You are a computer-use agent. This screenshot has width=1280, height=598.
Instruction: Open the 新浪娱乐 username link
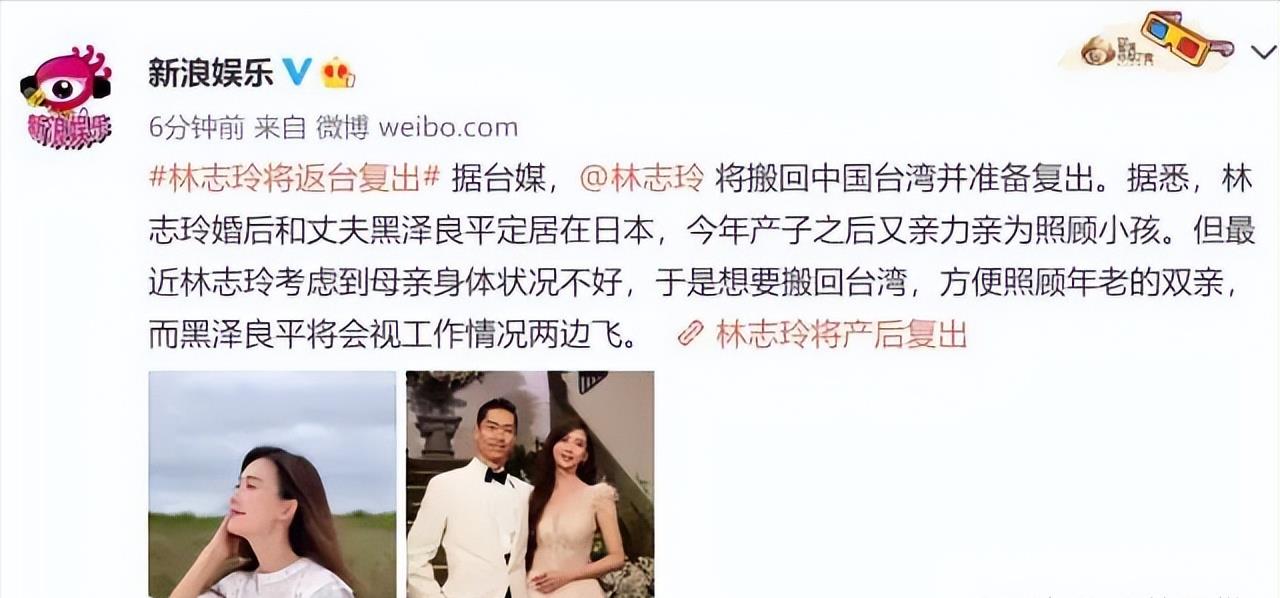pyautogui.click(x=211, y=72)
